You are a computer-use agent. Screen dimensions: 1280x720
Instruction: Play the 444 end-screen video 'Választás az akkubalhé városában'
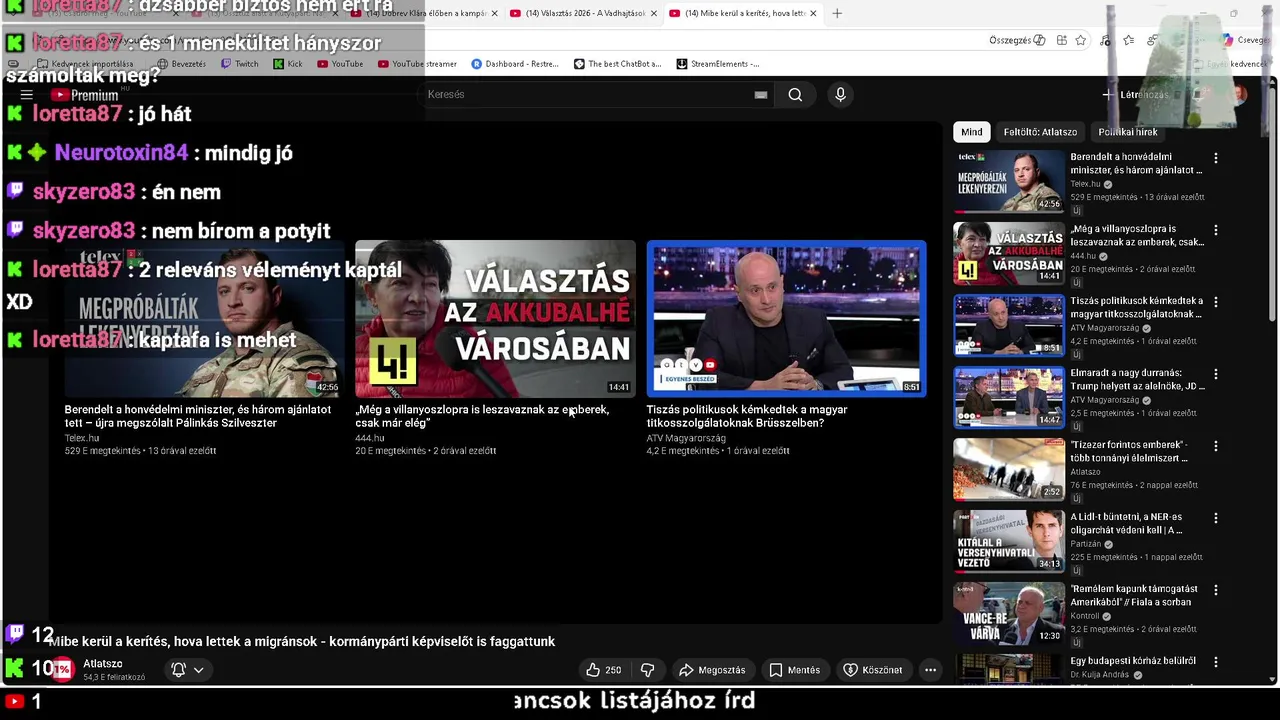[x=495, y=319]
